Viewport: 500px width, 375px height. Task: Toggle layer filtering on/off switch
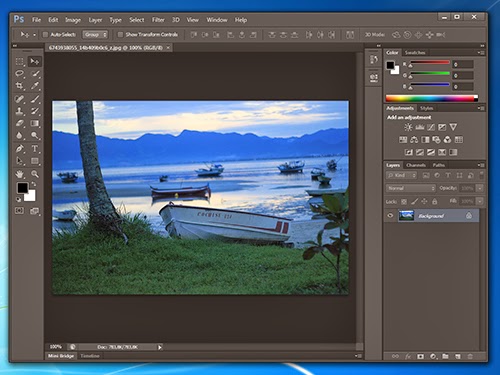tap(481, 175)
